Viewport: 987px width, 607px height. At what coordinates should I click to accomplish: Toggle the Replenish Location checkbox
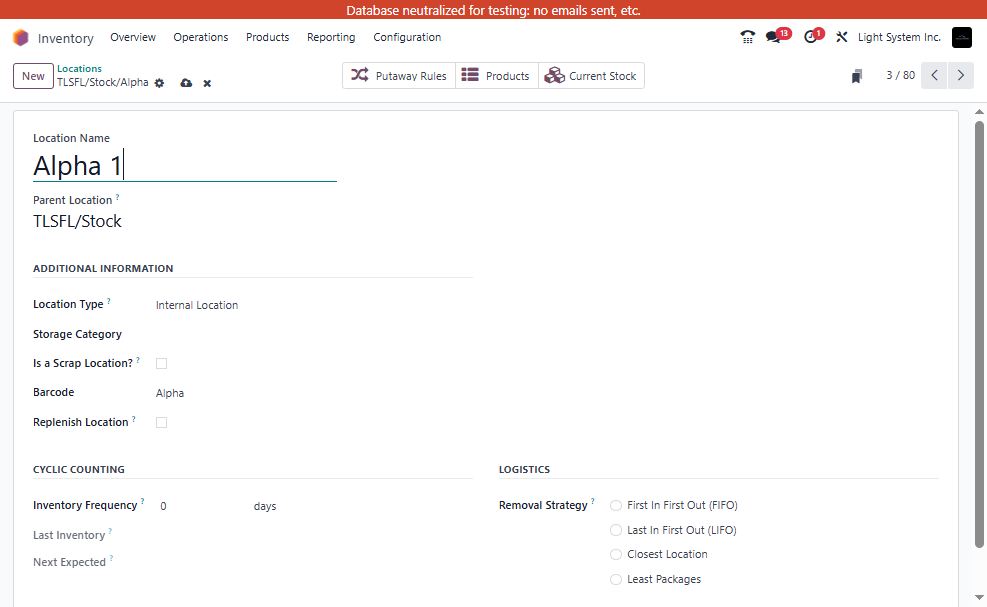point(162,423)
